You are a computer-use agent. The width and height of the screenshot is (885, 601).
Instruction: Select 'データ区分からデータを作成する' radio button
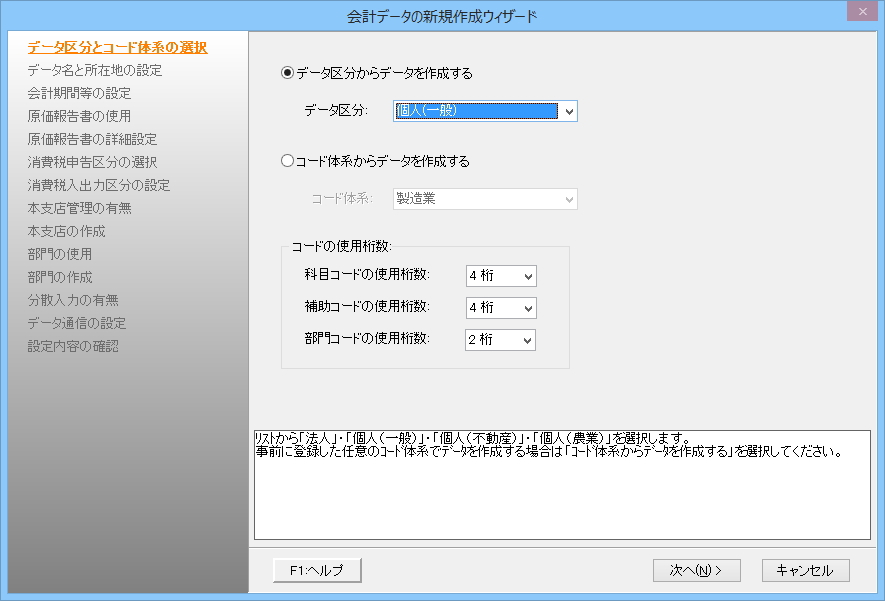pos(289,73)
